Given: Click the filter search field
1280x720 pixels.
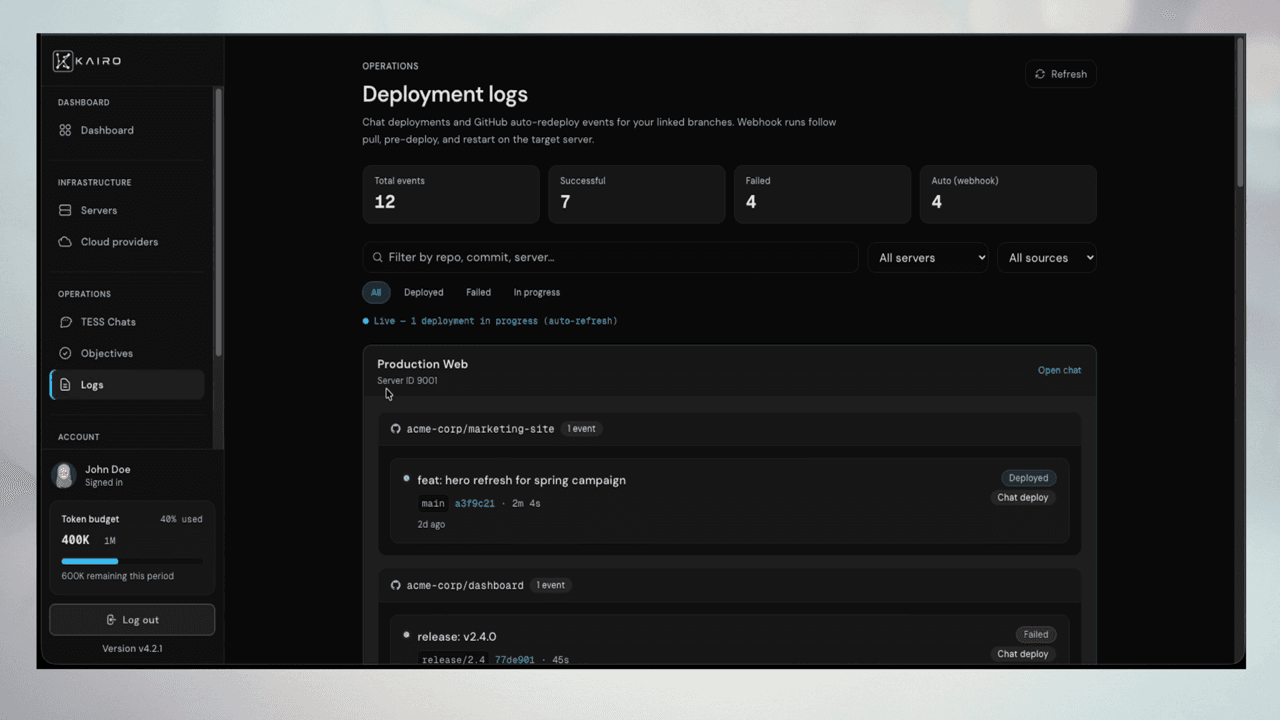Looking at the screenshot, I should [610, 257].
